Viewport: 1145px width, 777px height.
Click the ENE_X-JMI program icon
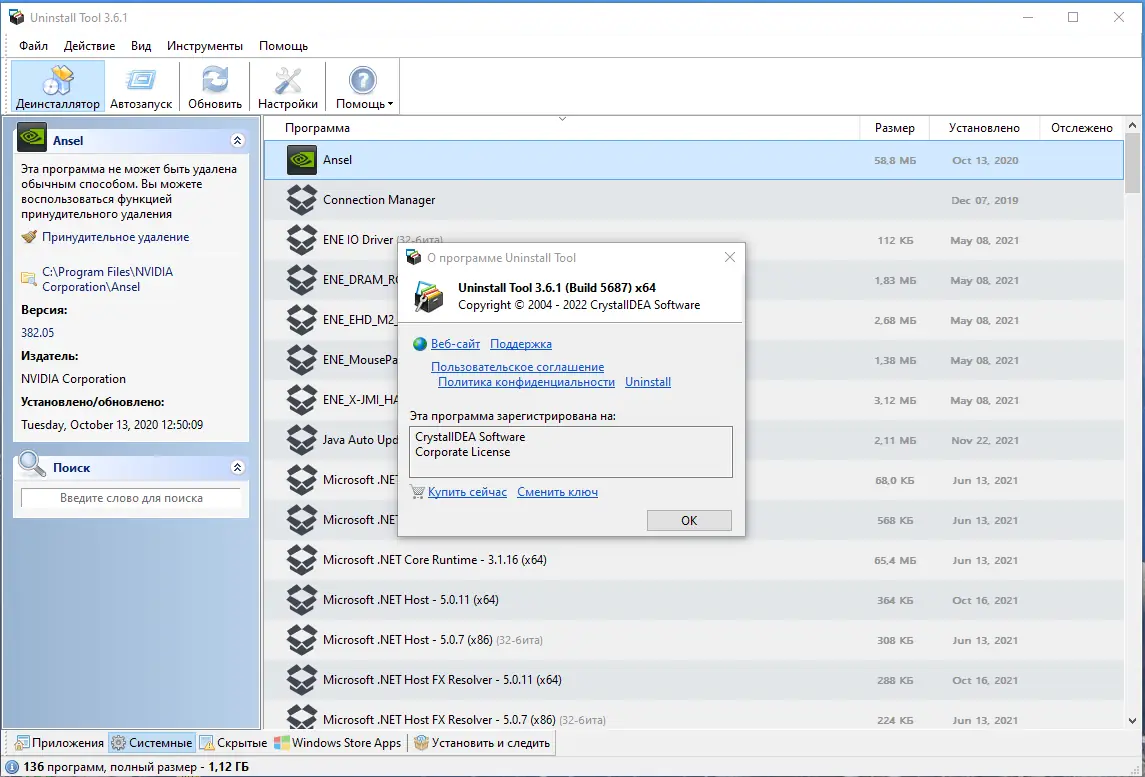tap(302, 400)
